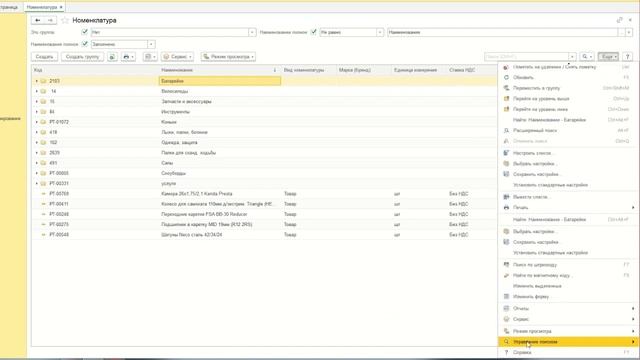Click the Наименование filter value field
Viewport: 640px width, 360px height.
[x=502, y=32]
